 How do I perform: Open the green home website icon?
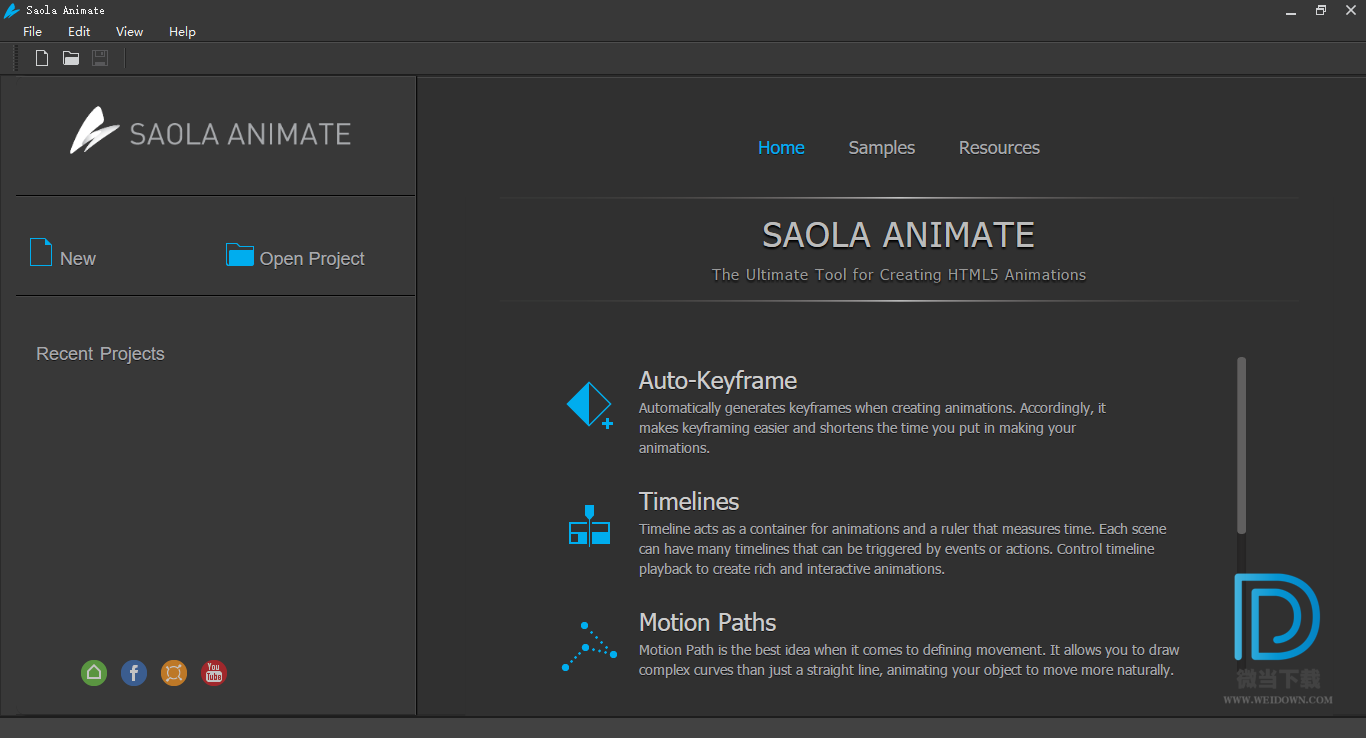(x=94, y=673)
